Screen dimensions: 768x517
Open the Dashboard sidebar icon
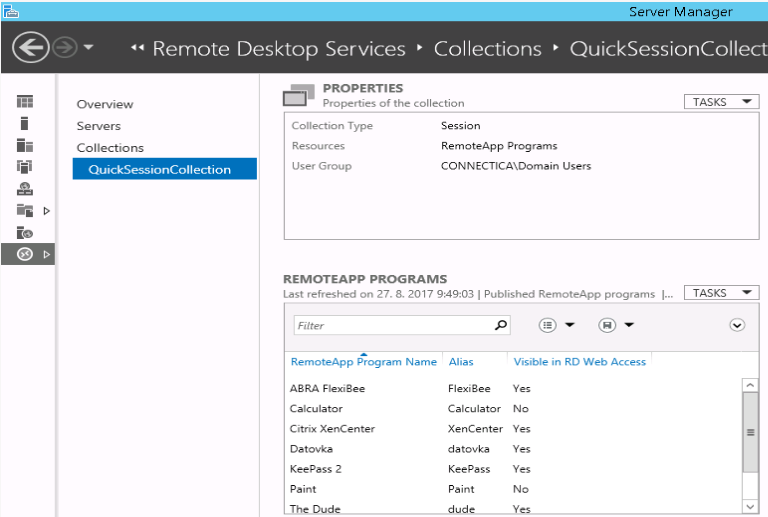(x=24, y=101)
